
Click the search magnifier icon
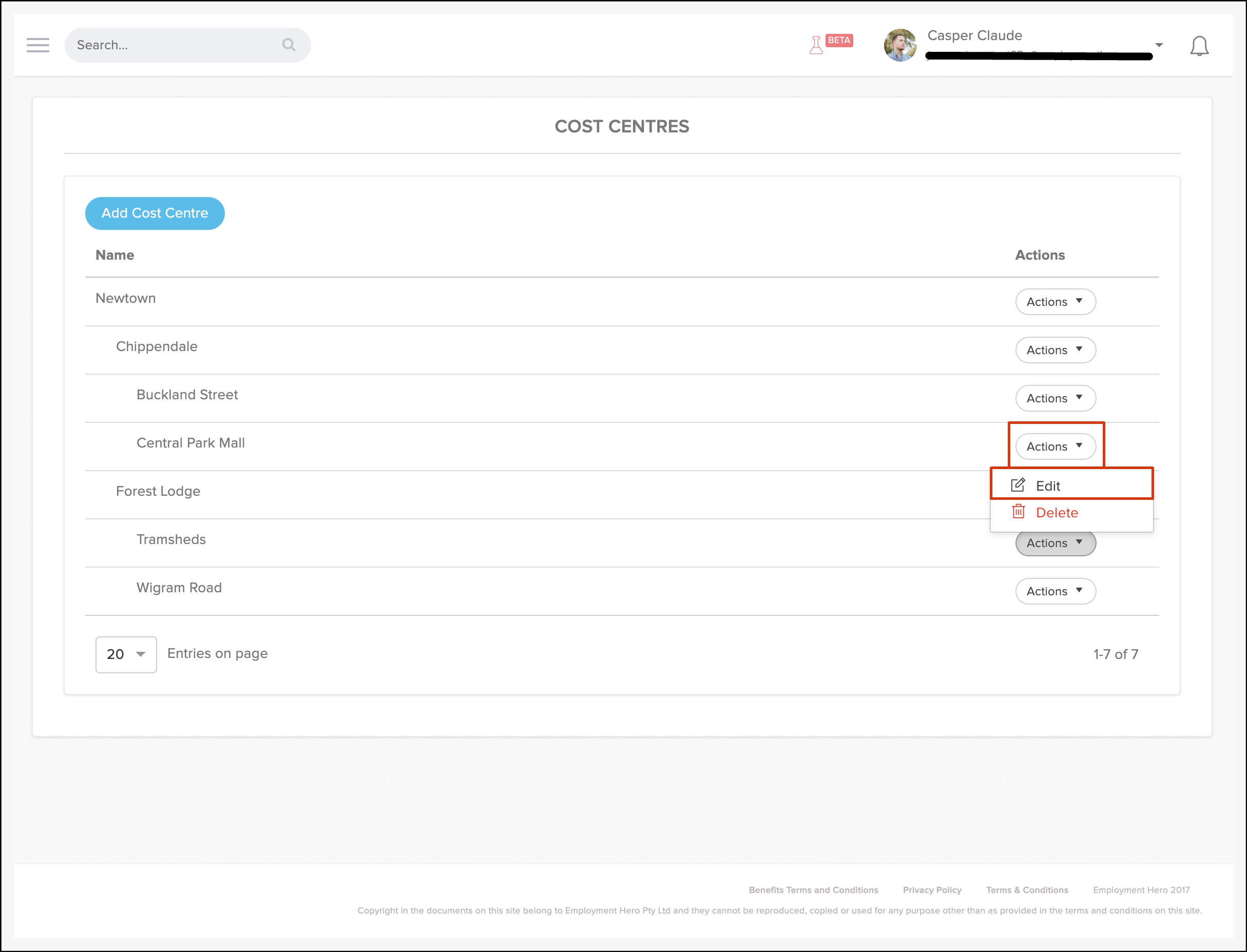click(x=289, y=45)
